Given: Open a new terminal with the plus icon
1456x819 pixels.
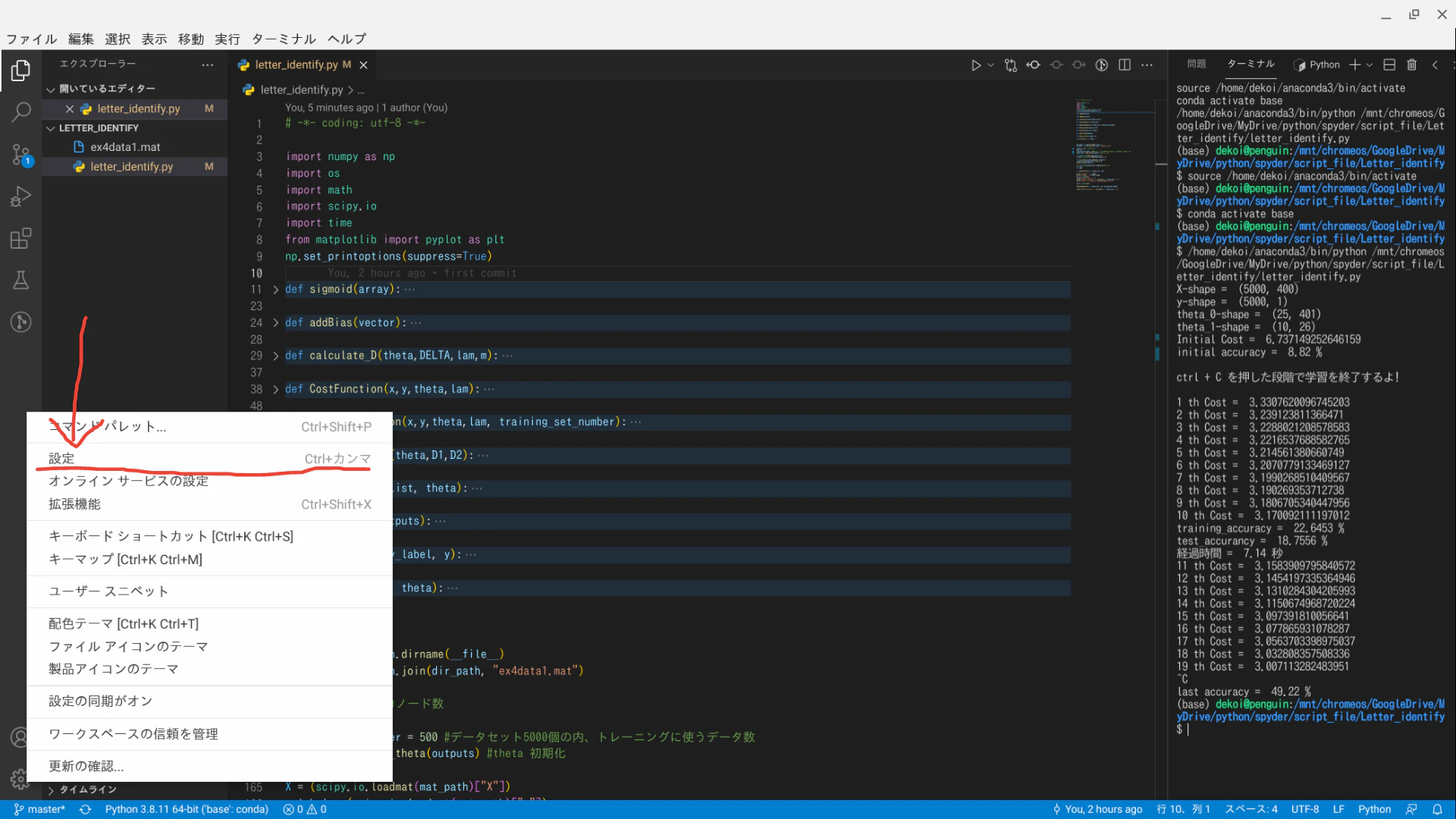Looking at the screenshot, I should 1355,64.
